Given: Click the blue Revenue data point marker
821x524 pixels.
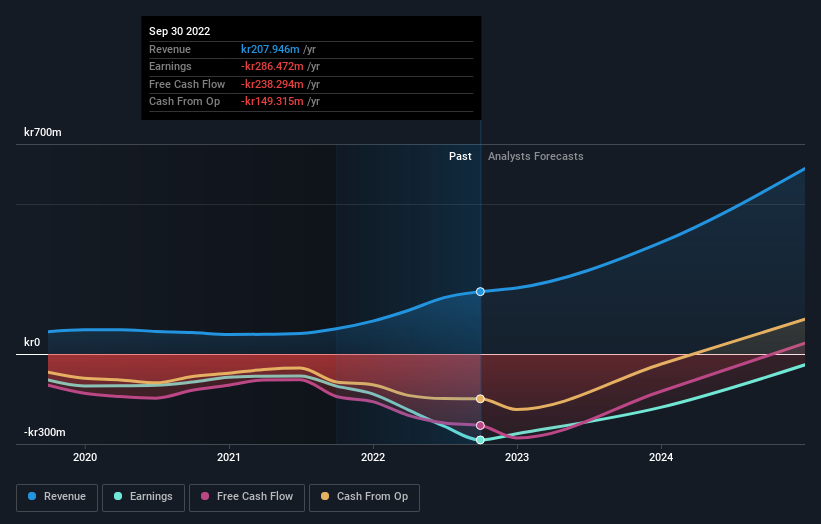Looking at the screenshot, I should [x=480, y=292].
